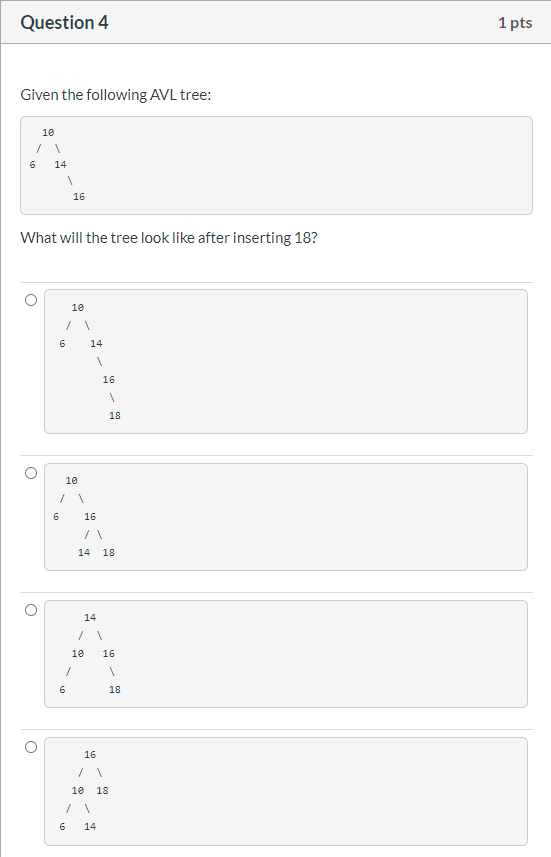The width and height of the screenshot is (551, 857).
Task: Click node 14 in the given AVL tree
Action: (x=60, y=165)
